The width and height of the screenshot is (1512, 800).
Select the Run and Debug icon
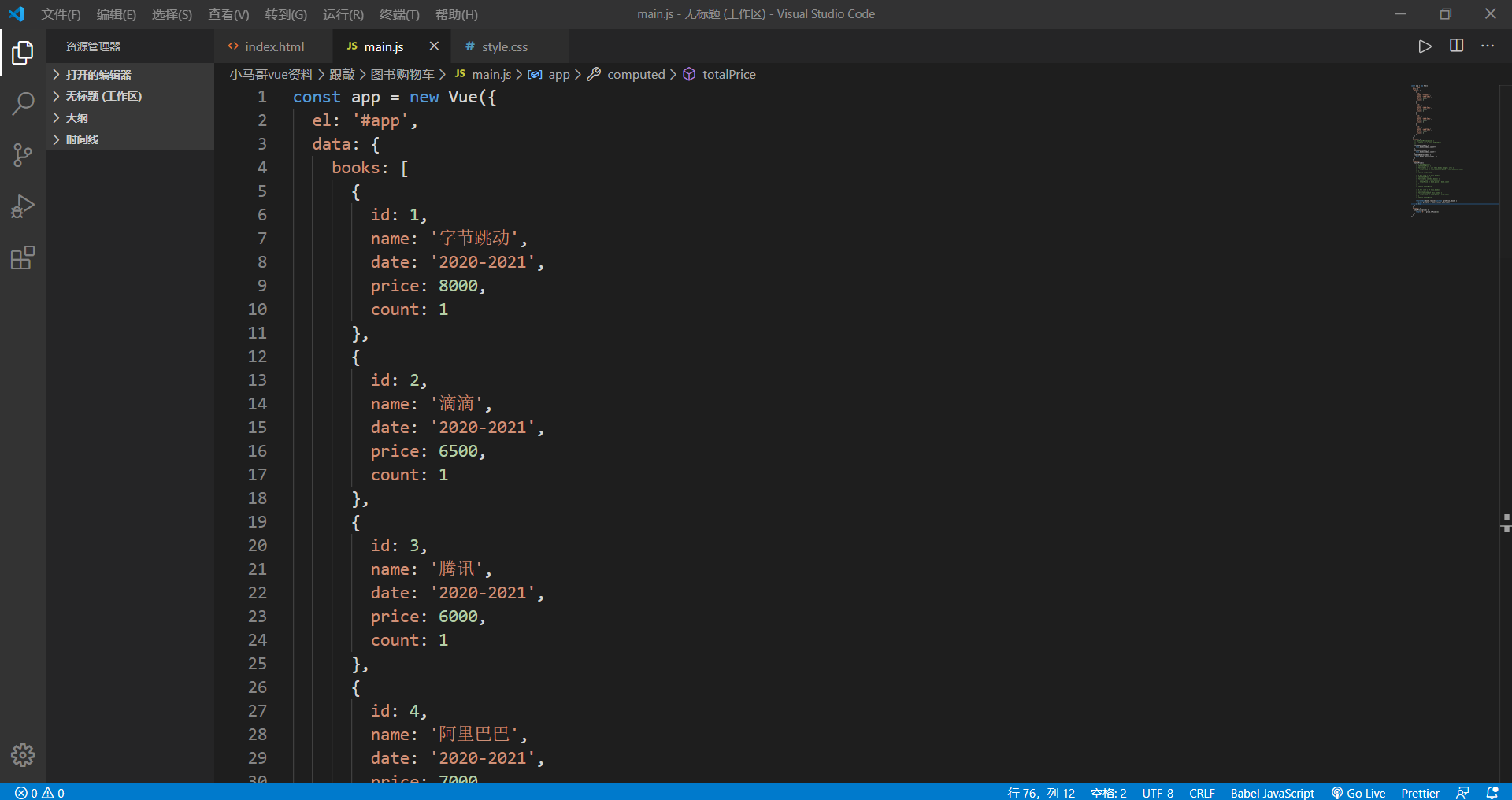23,206
